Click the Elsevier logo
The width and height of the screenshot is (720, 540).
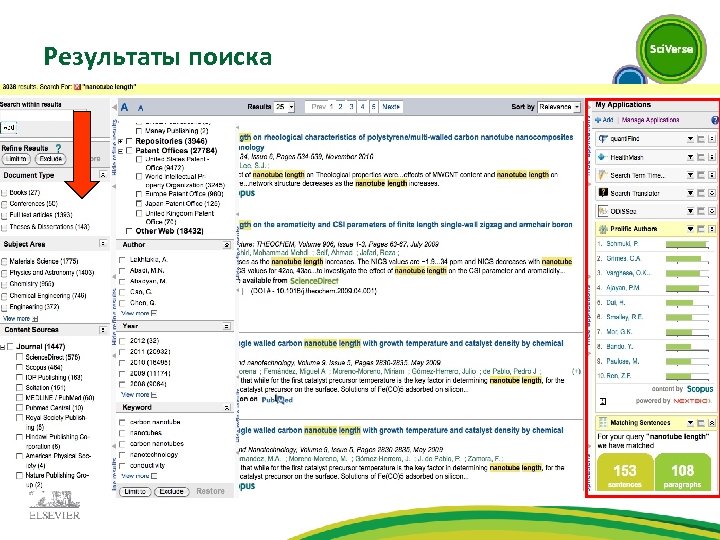point(54,505)
